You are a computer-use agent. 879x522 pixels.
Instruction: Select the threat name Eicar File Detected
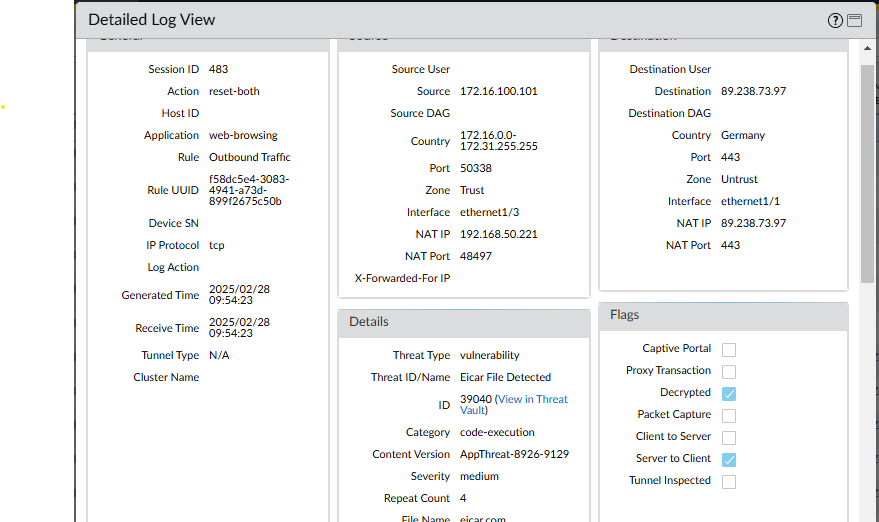[x=506, y=377]
